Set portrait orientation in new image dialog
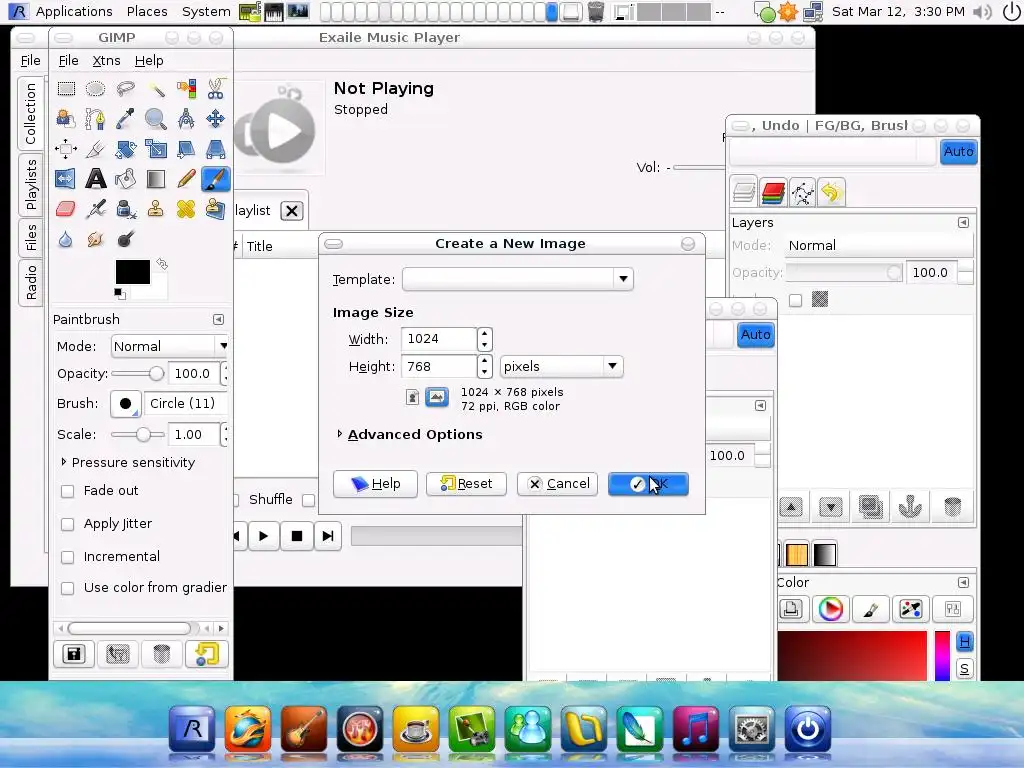 coord(412,397)
